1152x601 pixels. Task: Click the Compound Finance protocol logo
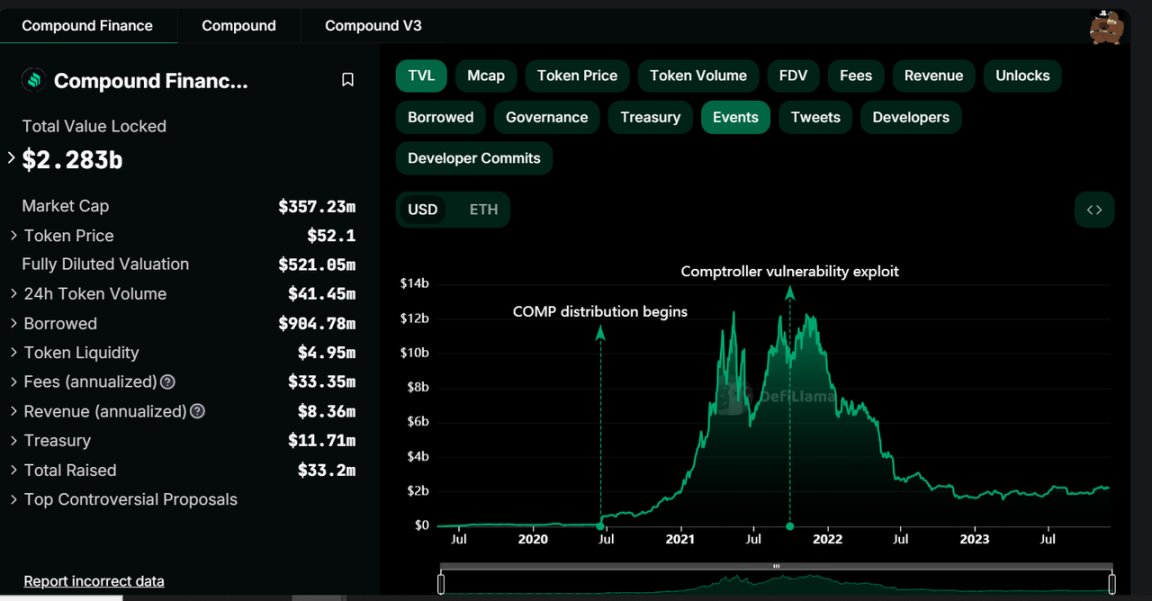click(x=31, y=80)
